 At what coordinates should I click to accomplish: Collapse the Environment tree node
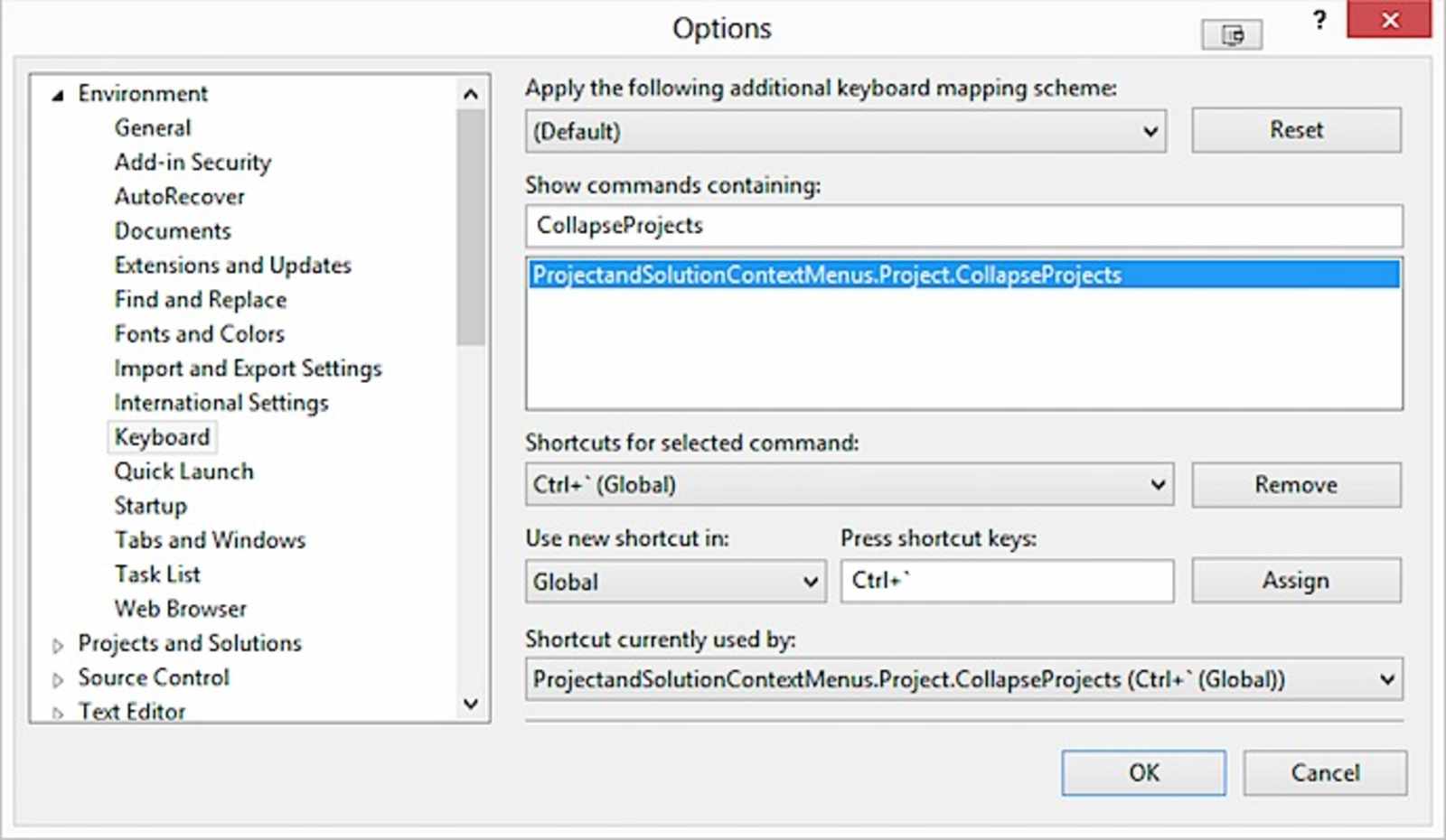tap(58, 95)
